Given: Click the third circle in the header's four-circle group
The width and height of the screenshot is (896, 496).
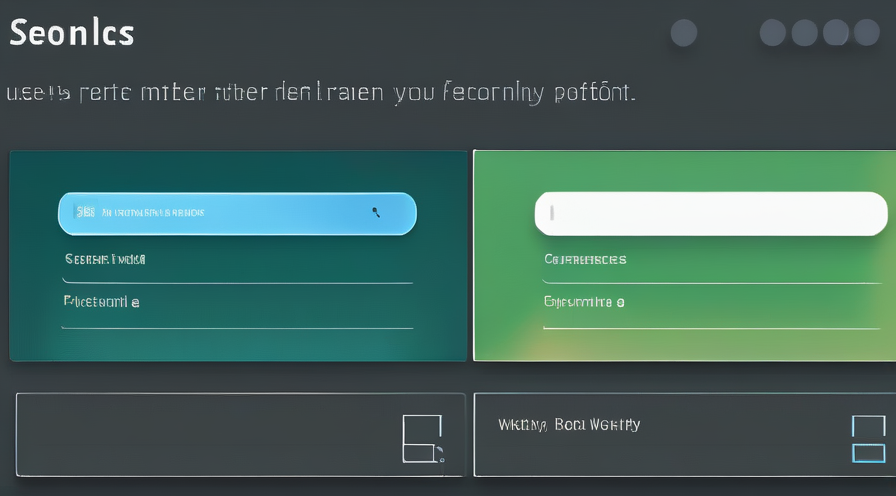Looking at the screenshot, I should point(836,33).
